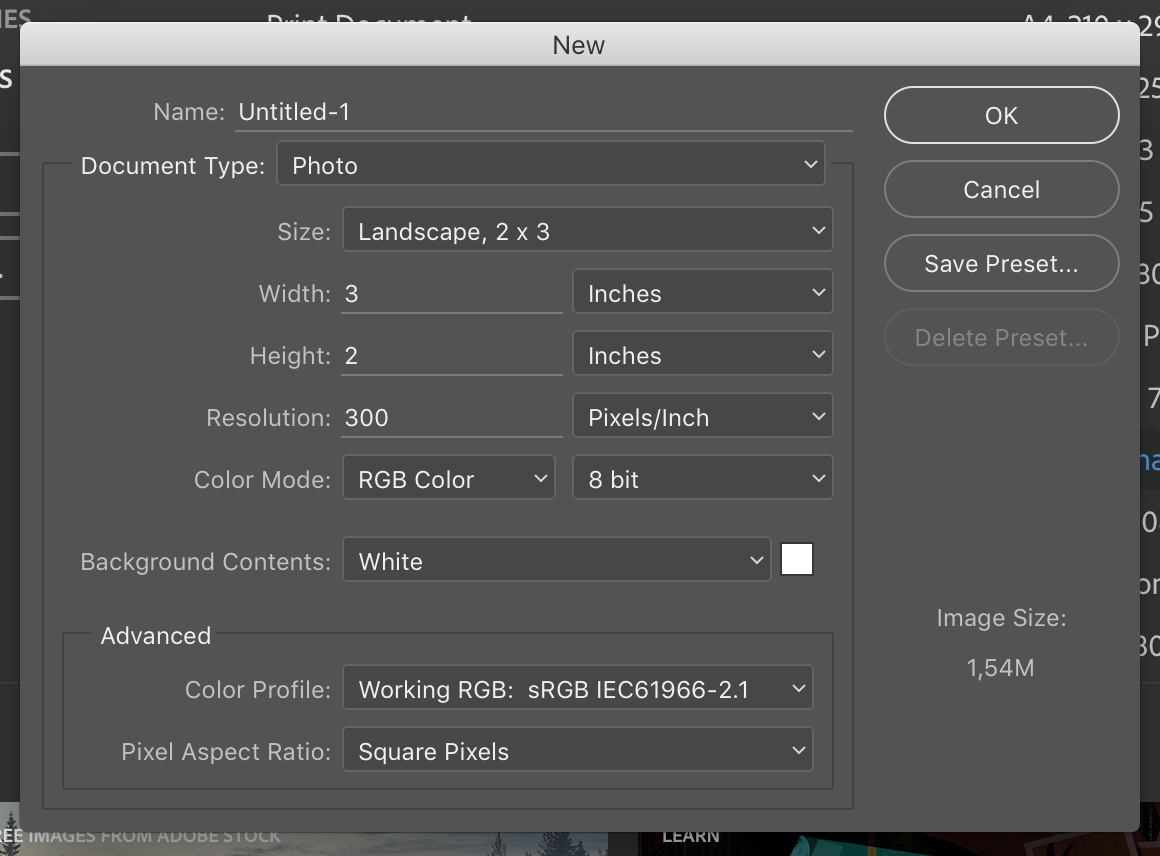
Task: Open the Background Contents dropdown
Action: point(556,560)
